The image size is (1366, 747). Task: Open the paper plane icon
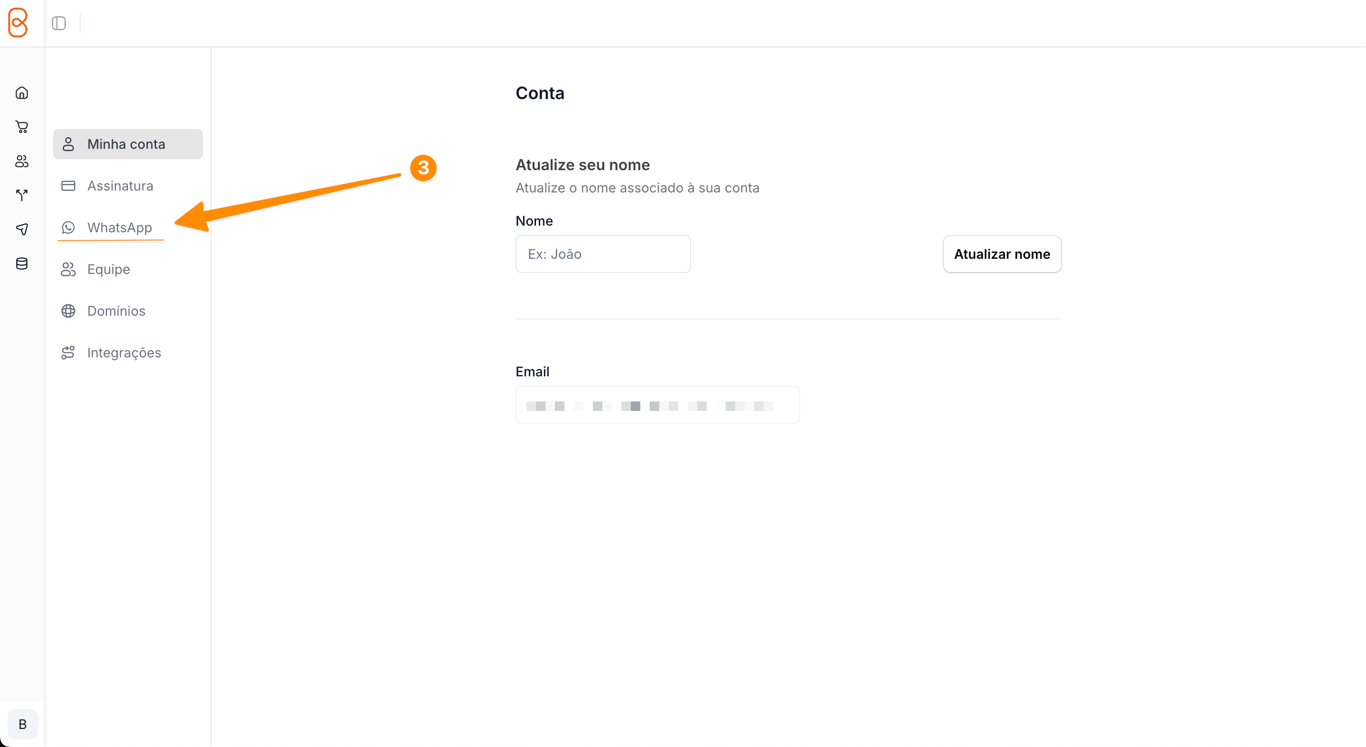22,229
